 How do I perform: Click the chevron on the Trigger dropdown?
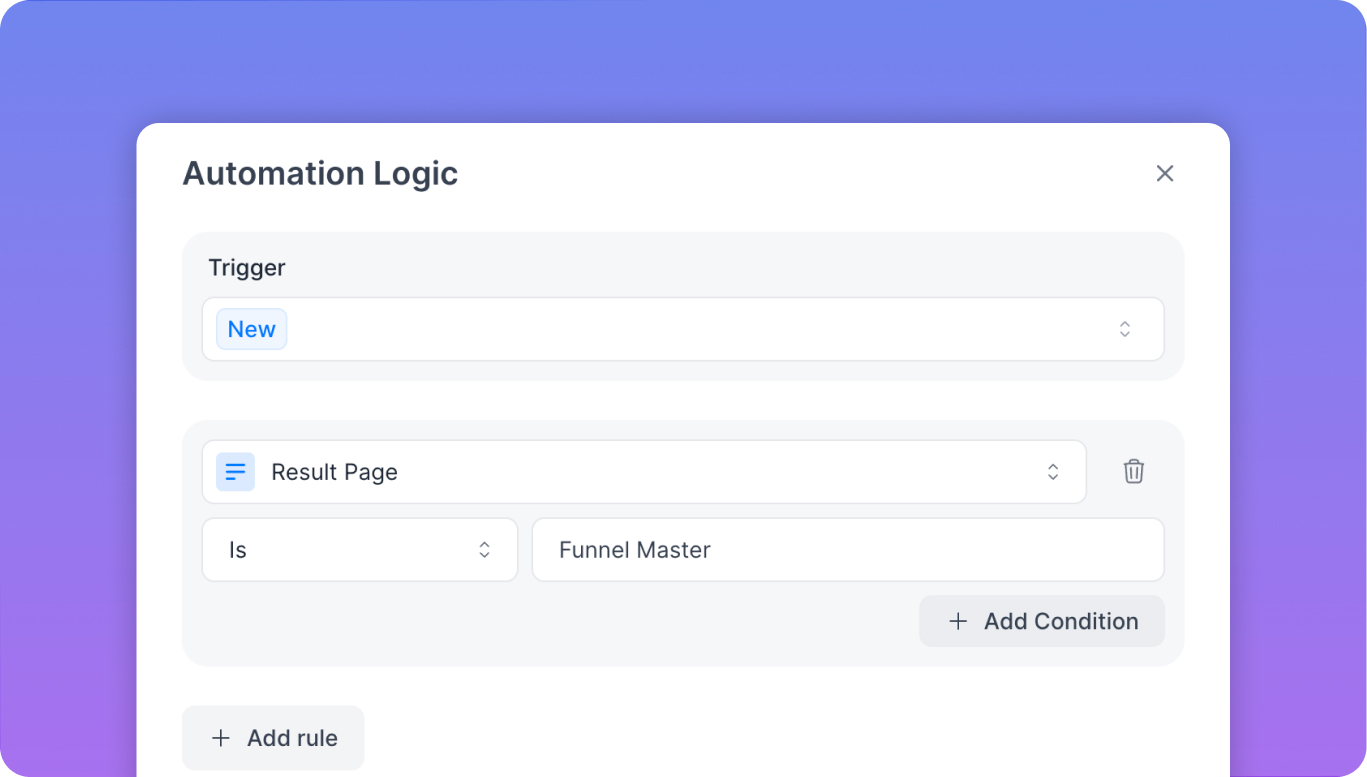coord(1124,329)
